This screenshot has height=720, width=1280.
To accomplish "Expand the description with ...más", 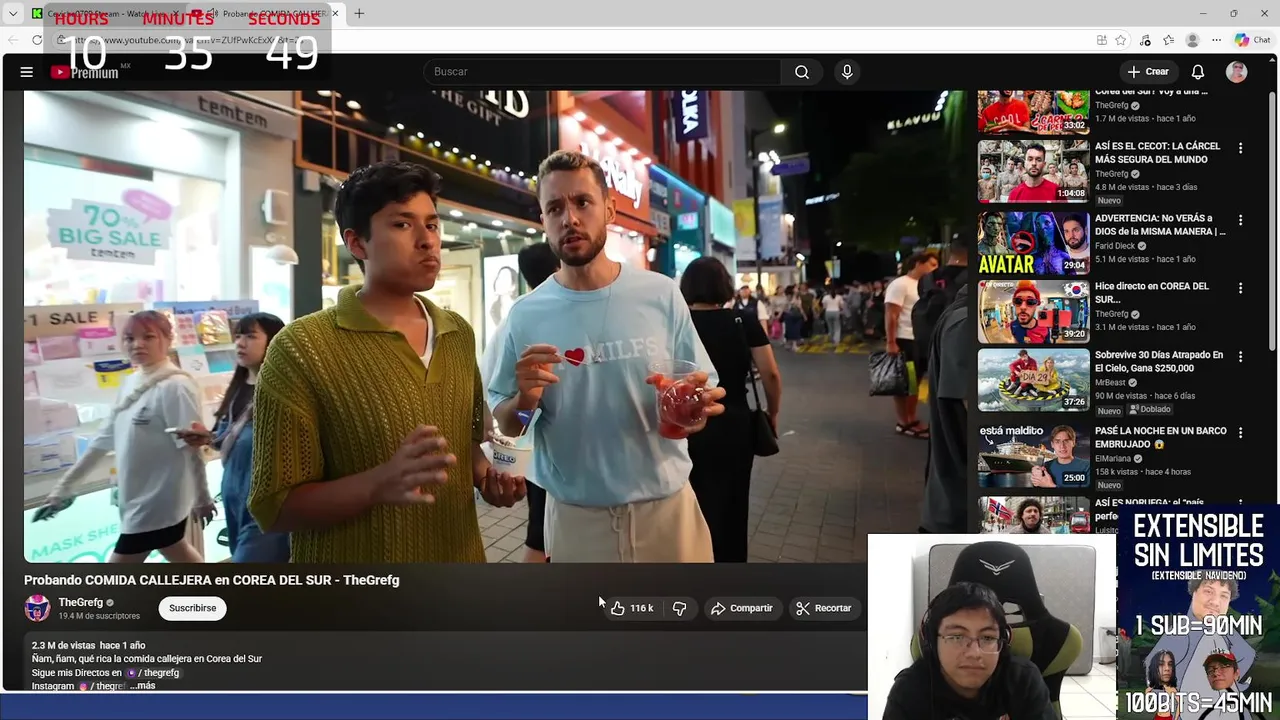I will pyautogui.click(x=142, y=686).
